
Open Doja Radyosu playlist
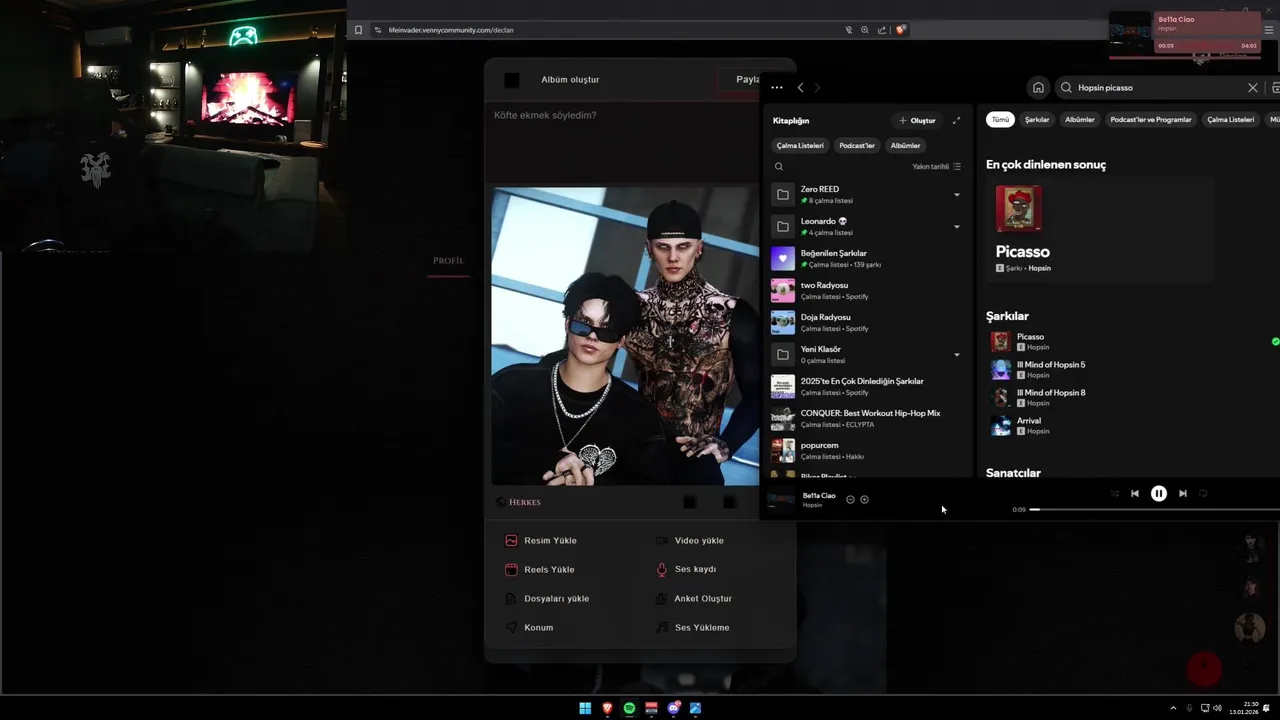868,323
